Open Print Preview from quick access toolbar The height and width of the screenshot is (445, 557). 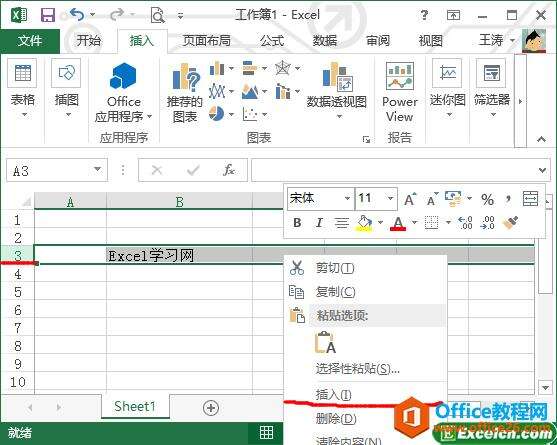point(157,15)
